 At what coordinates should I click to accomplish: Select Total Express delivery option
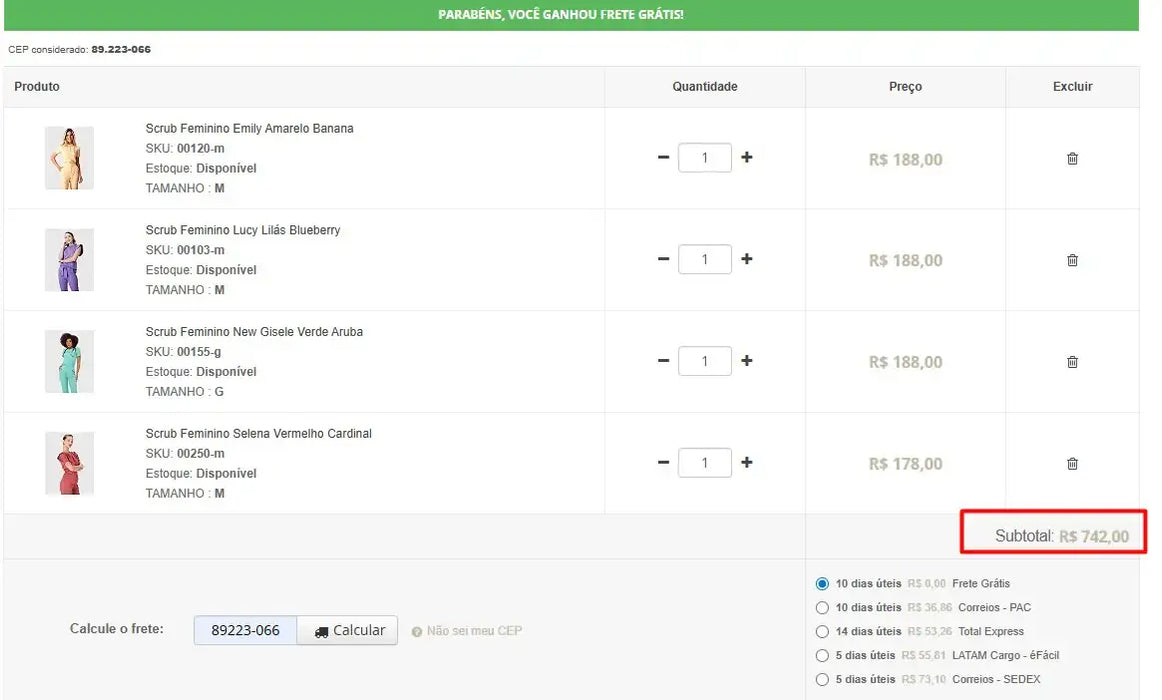pyautogui.click(x=821, y=631)
